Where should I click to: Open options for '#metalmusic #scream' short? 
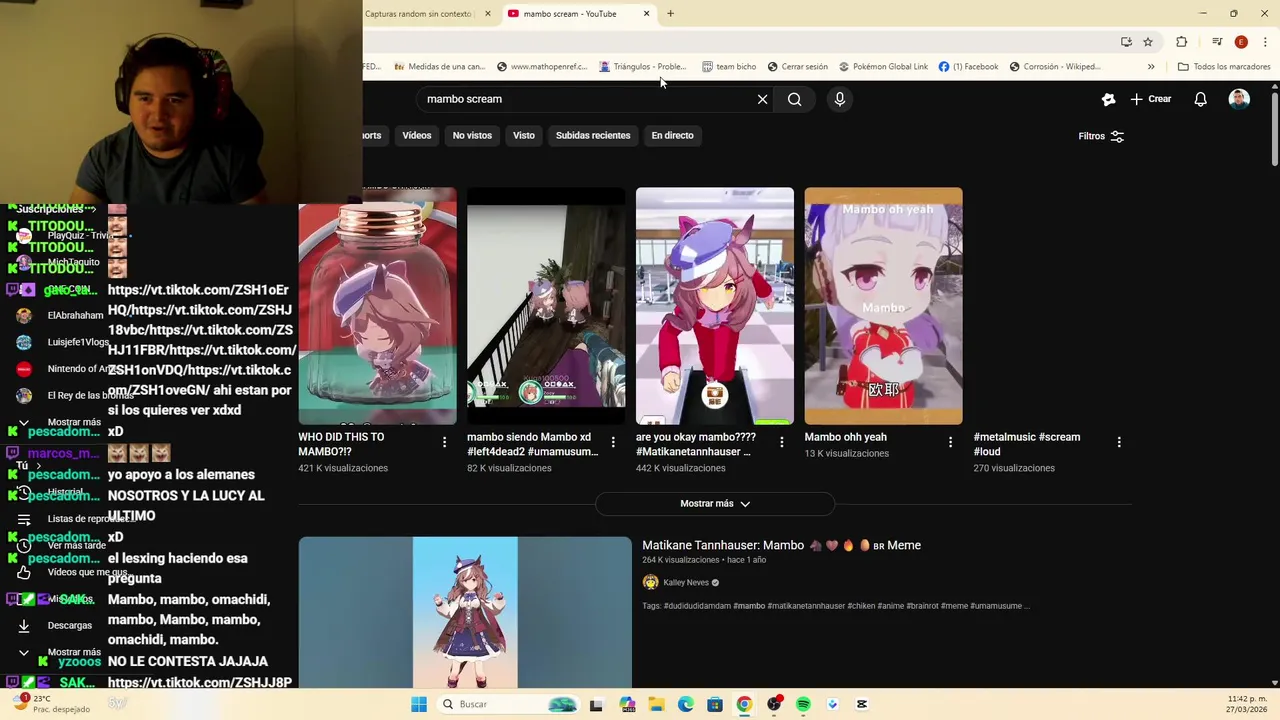coord(1119,442)
